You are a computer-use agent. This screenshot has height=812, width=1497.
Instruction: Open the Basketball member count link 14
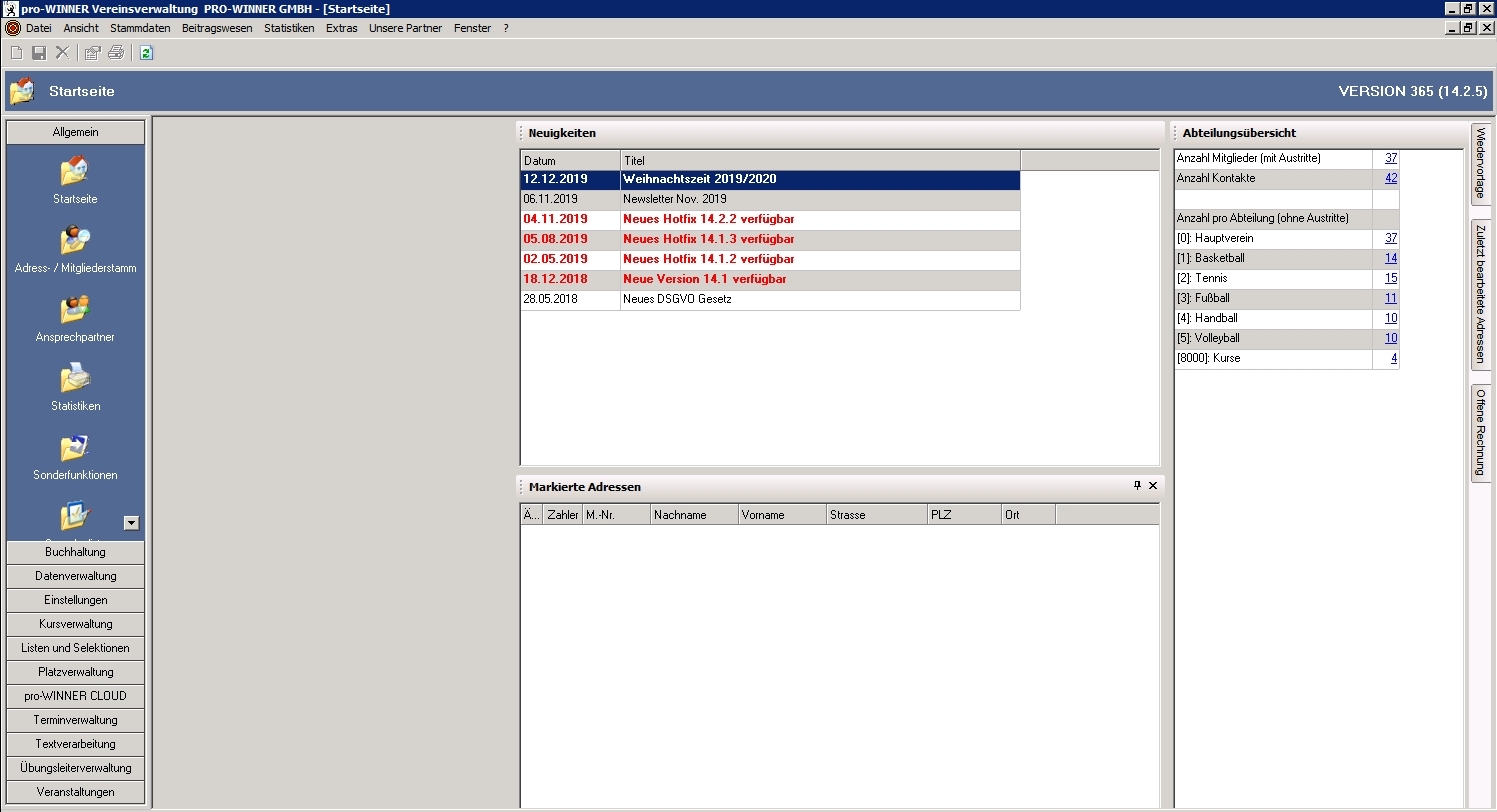pyautogui.click(x=1391, y=258)
